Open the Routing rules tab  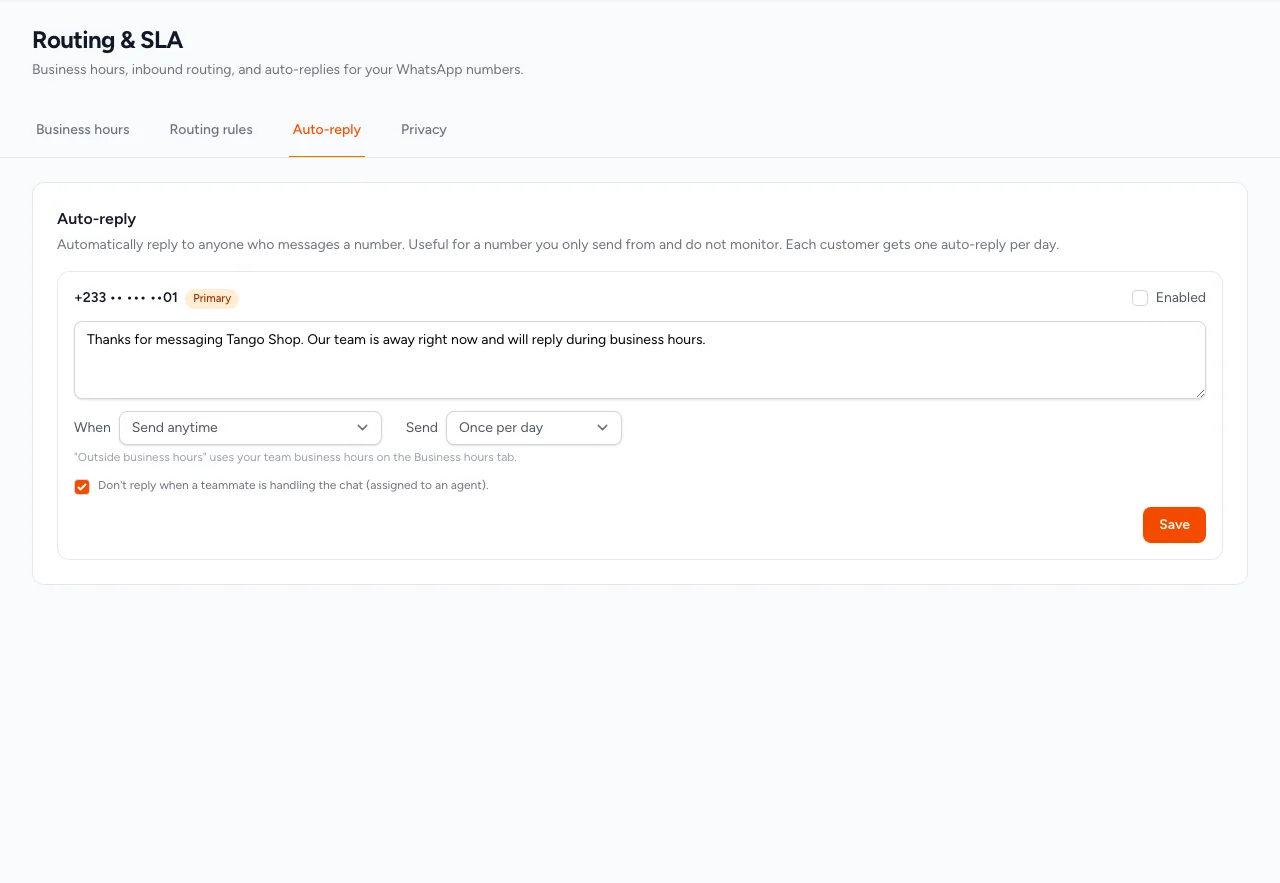click(x=211, y=129)
